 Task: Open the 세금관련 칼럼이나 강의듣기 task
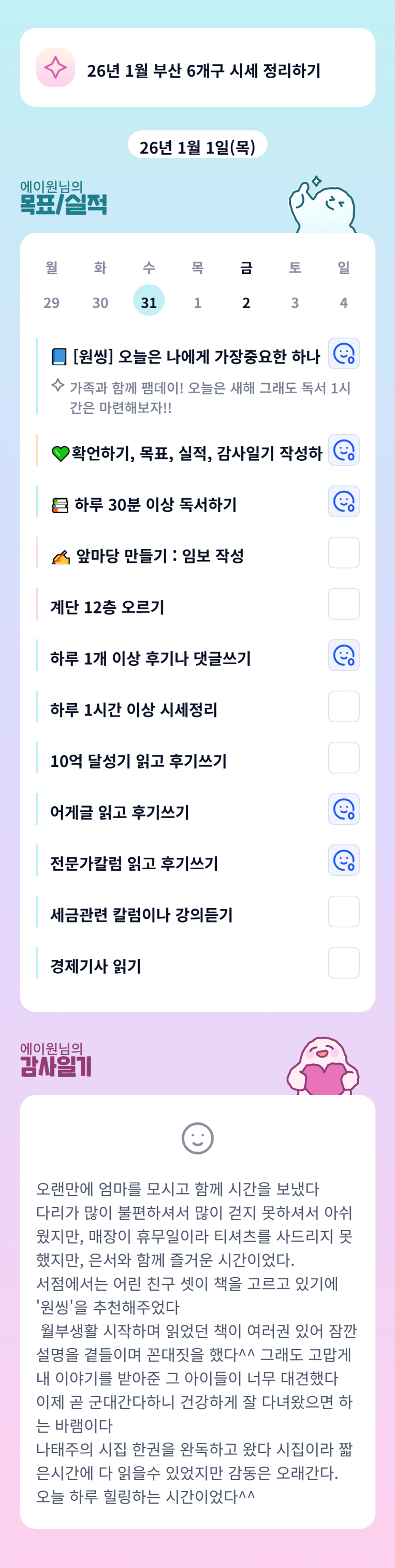coord(141,914)
